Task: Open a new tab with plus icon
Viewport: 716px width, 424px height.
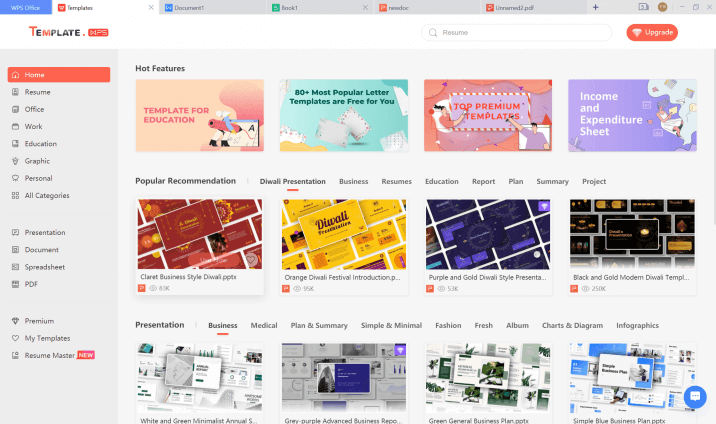Action: tap(596, 7)
